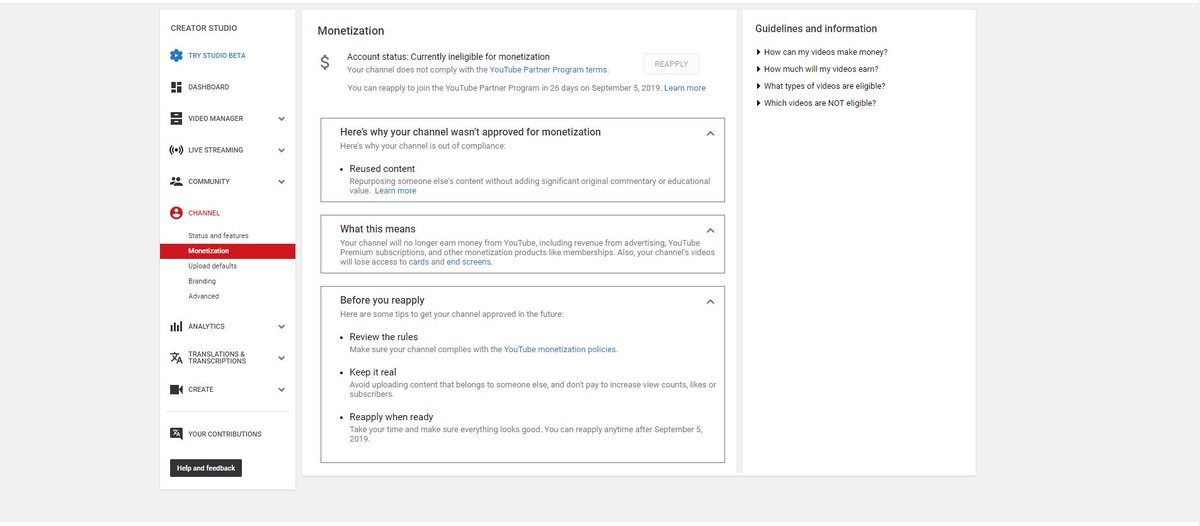Click the Monetization page heading
This screenshot has width=1200, height=526.
pyautogui.click(x=351, y=31)
